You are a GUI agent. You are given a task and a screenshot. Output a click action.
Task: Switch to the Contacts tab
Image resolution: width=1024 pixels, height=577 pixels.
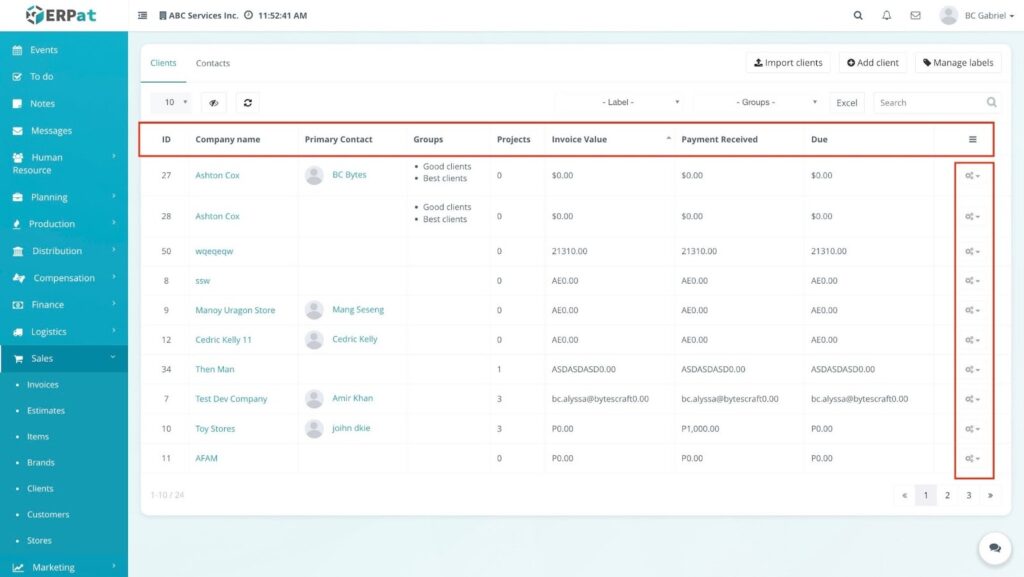pyautogui.click(x=212, y=63)
